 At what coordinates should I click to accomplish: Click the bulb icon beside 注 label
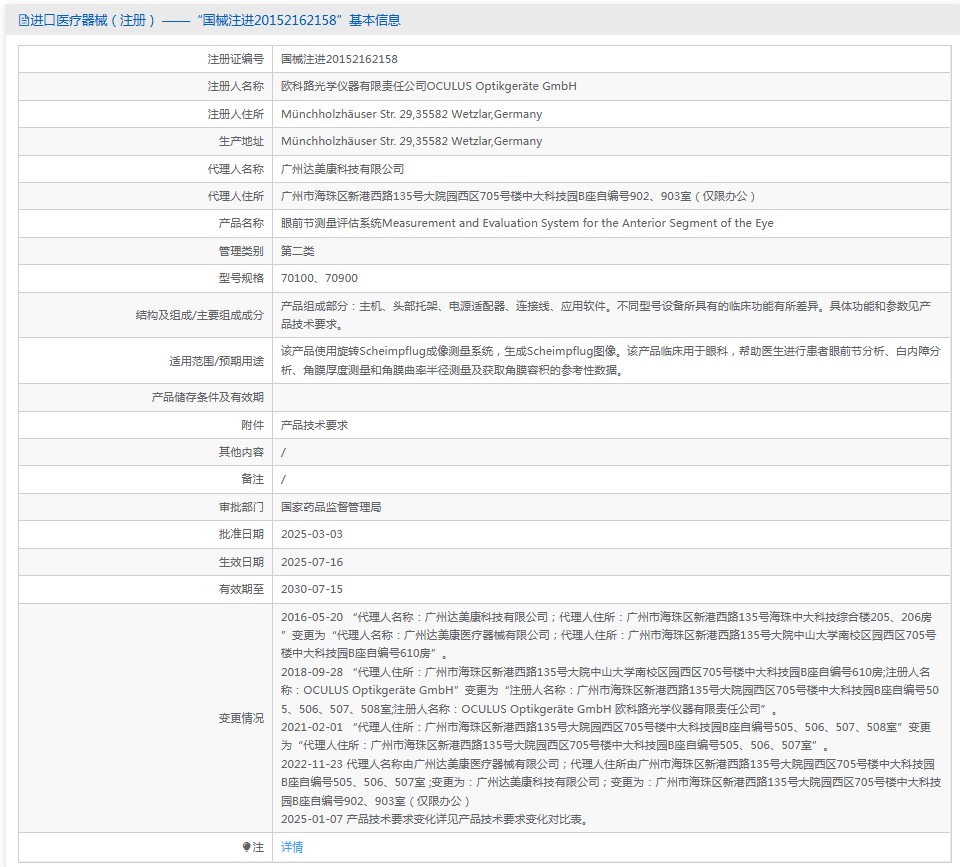pos(246,847)
